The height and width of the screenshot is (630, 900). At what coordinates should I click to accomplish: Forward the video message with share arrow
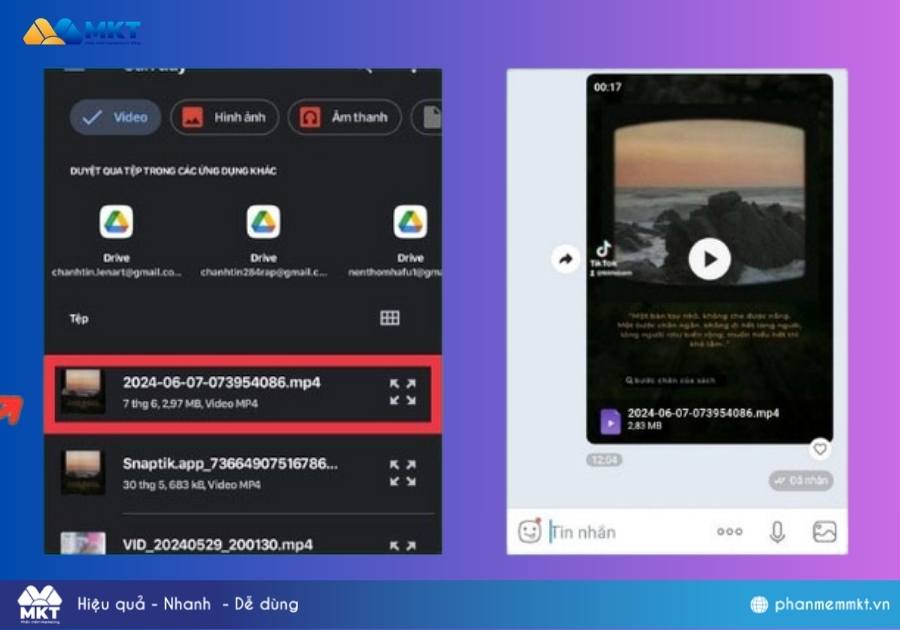566,259
